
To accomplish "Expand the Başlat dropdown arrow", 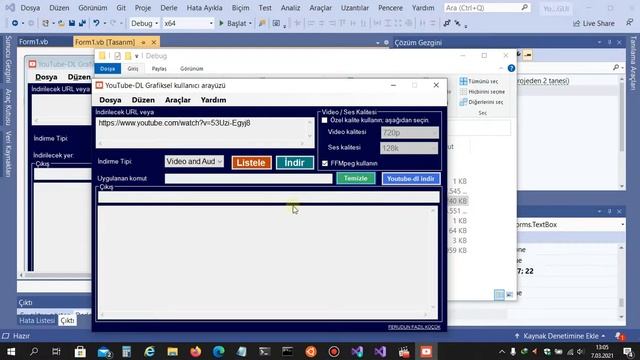I will click(x=250, y=24).
